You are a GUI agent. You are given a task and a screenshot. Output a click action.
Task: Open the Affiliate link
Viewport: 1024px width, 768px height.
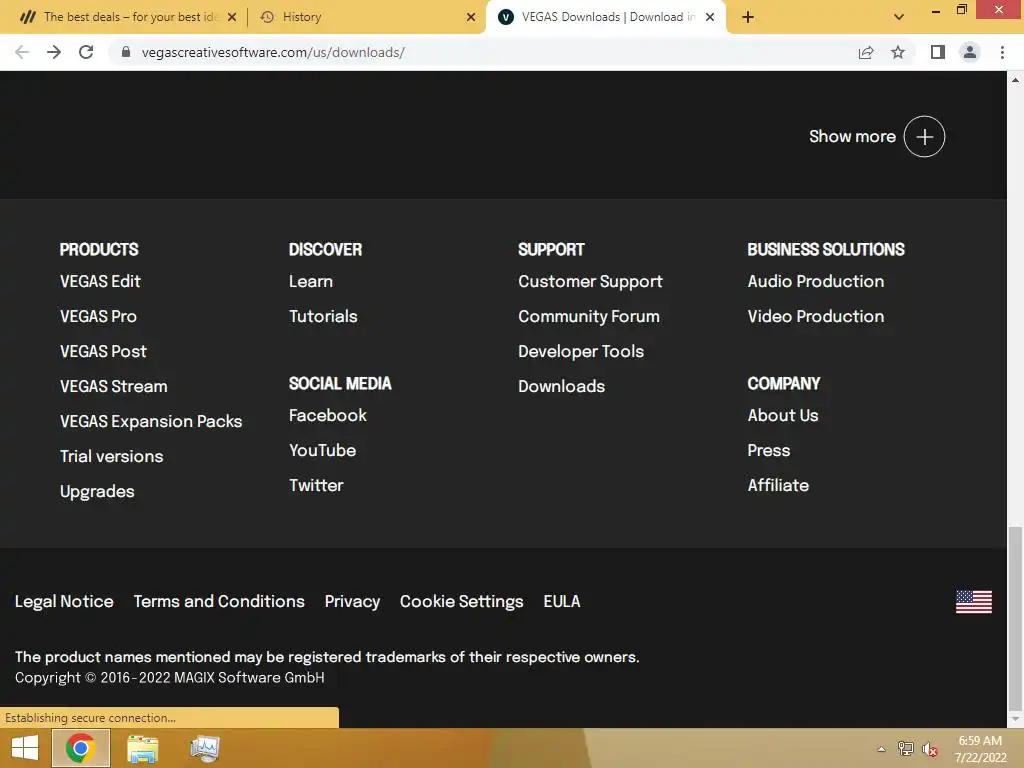(x=778, y=485)
